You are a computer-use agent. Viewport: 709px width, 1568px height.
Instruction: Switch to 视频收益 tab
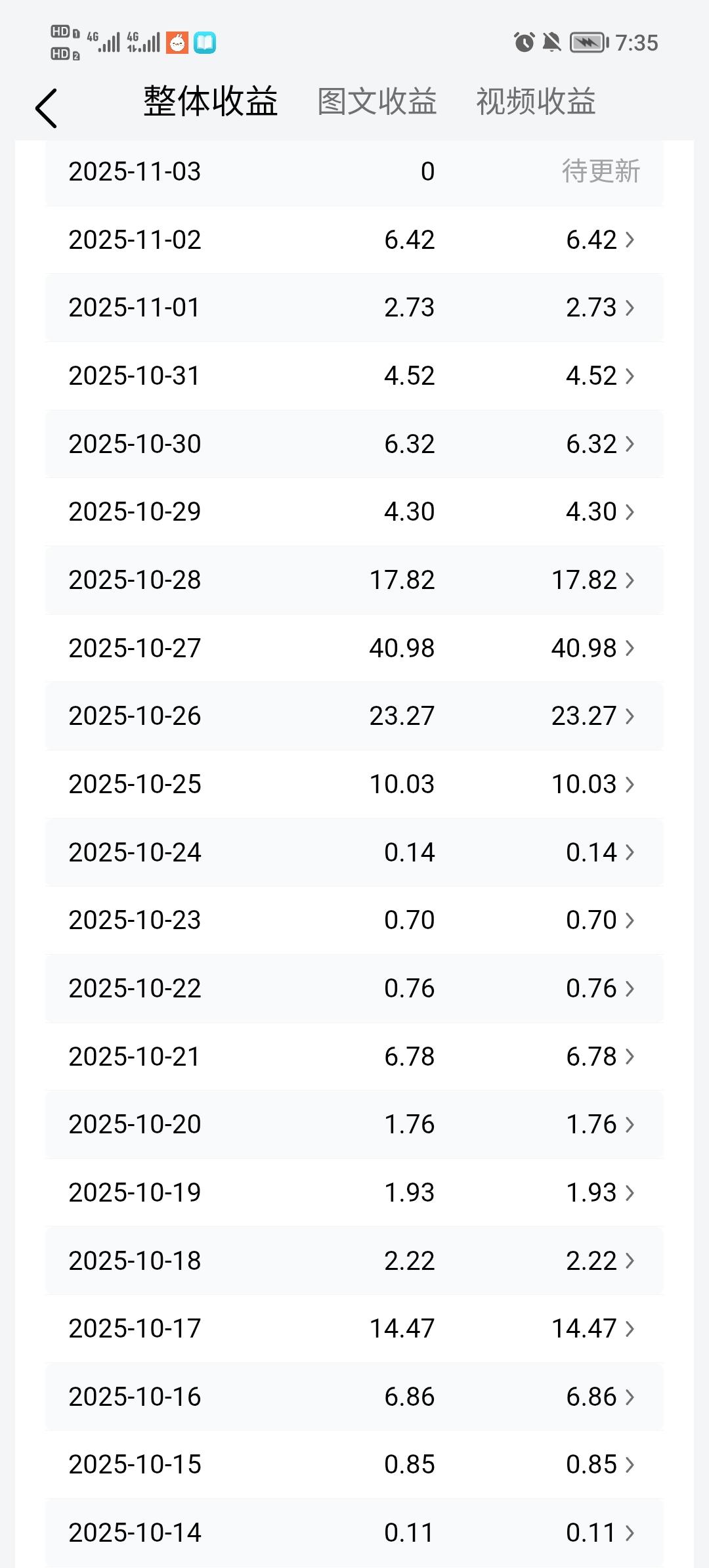(536, 102)
